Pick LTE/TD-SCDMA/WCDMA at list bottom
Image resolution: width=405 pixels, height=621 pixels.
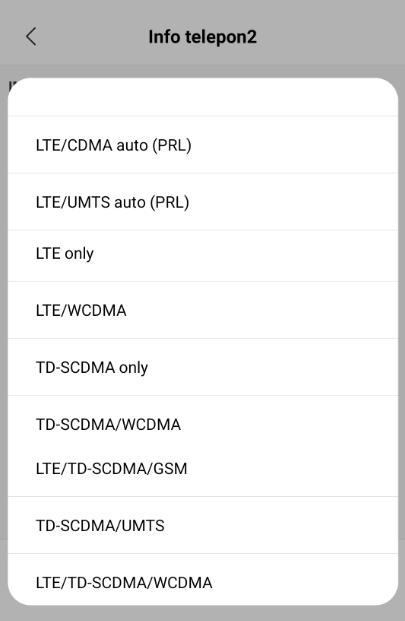(x=203, y=583)
